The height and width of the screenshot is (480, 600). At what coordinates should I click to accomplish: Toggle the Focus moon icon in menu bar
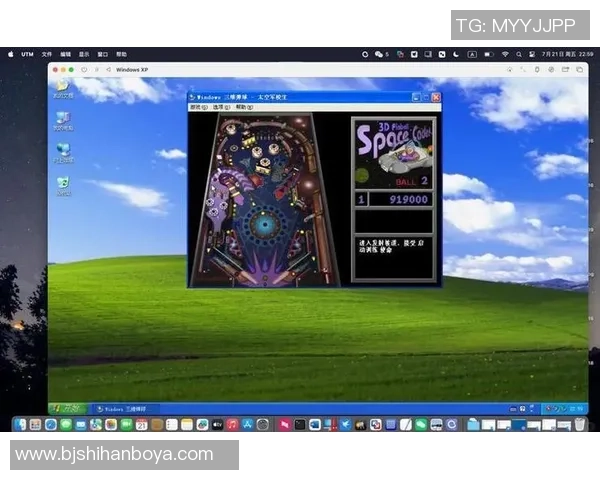(x=456, y=54)
